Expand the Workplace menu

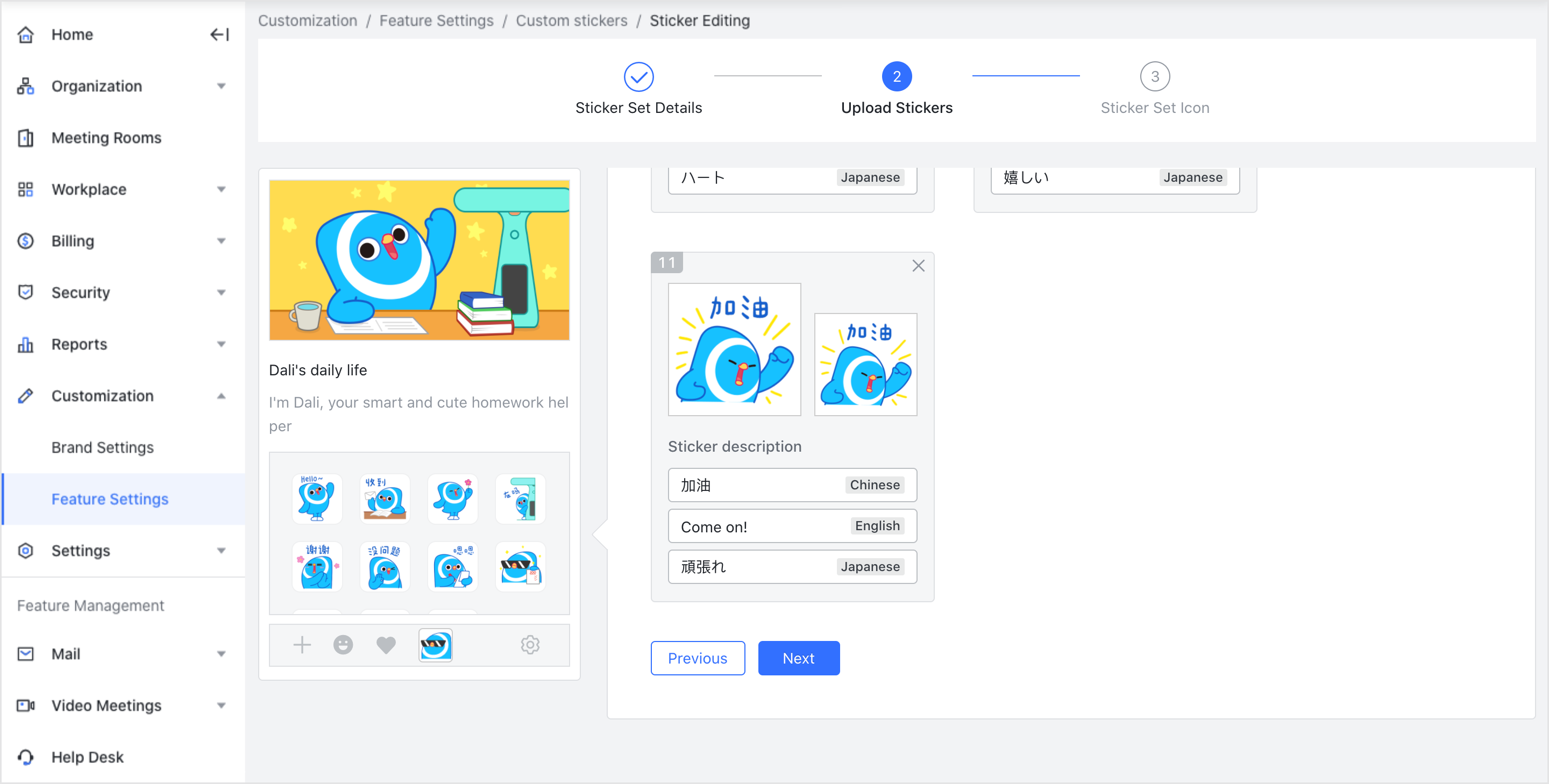[221, 189]
